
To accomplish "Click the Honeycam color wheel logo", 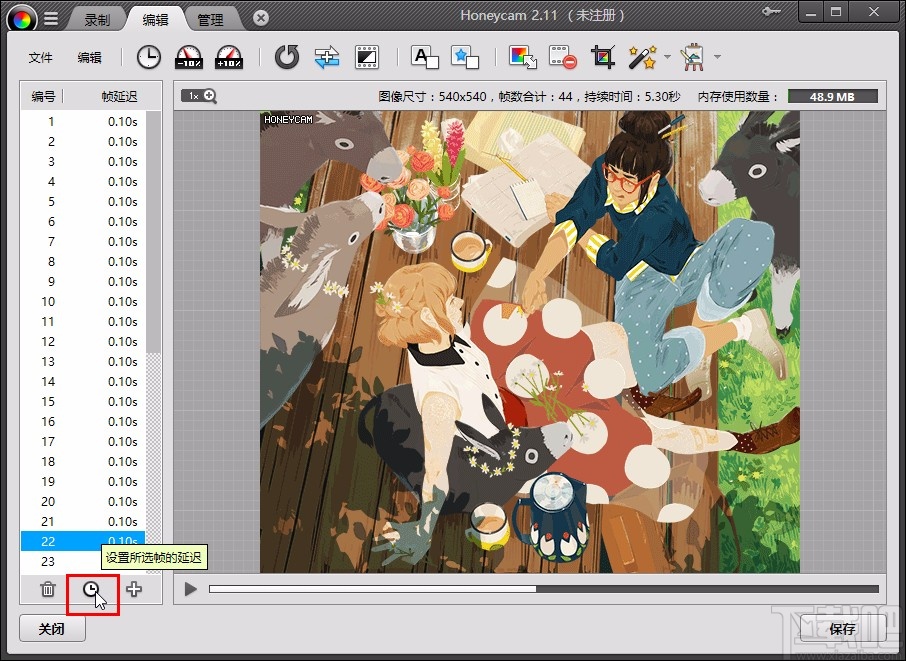I will click(x=21, y=19).
